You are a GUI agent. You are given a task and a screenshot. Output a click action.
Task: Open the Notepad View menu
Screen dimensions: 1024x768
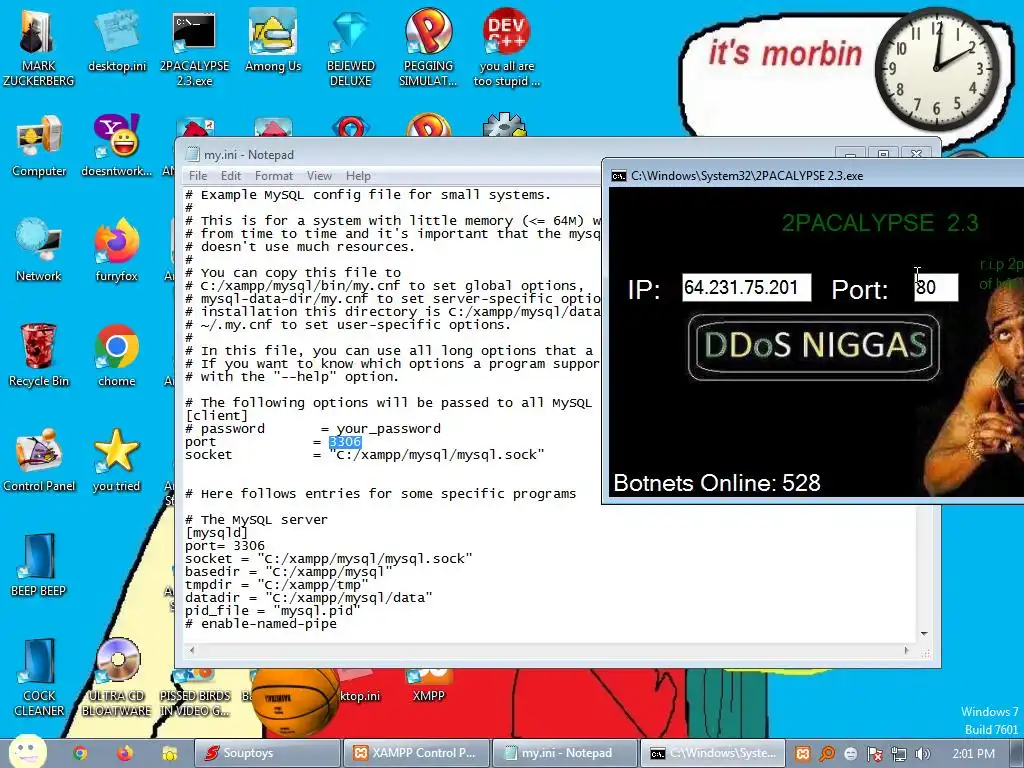(319, 176)
